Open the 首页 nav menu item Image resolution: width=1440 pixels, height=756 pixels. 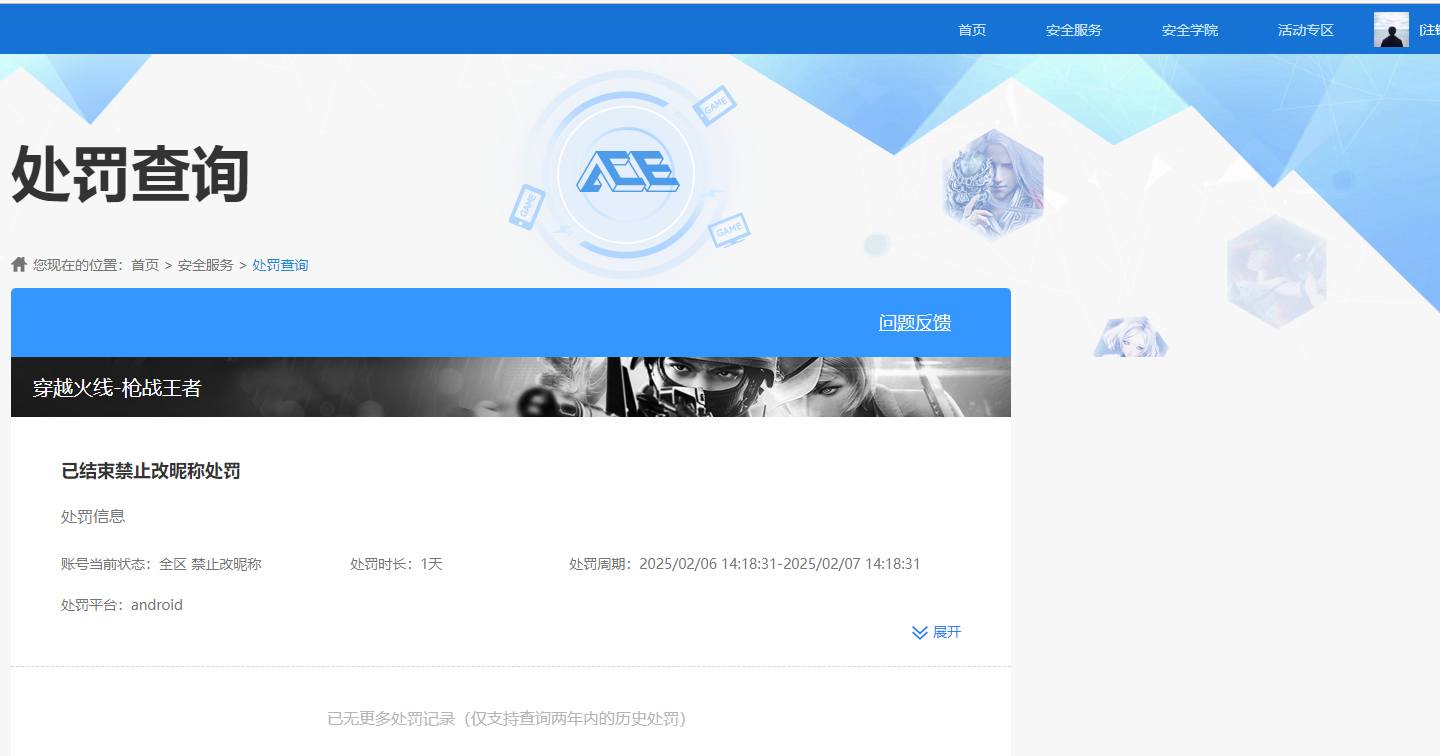pos(972,30)
